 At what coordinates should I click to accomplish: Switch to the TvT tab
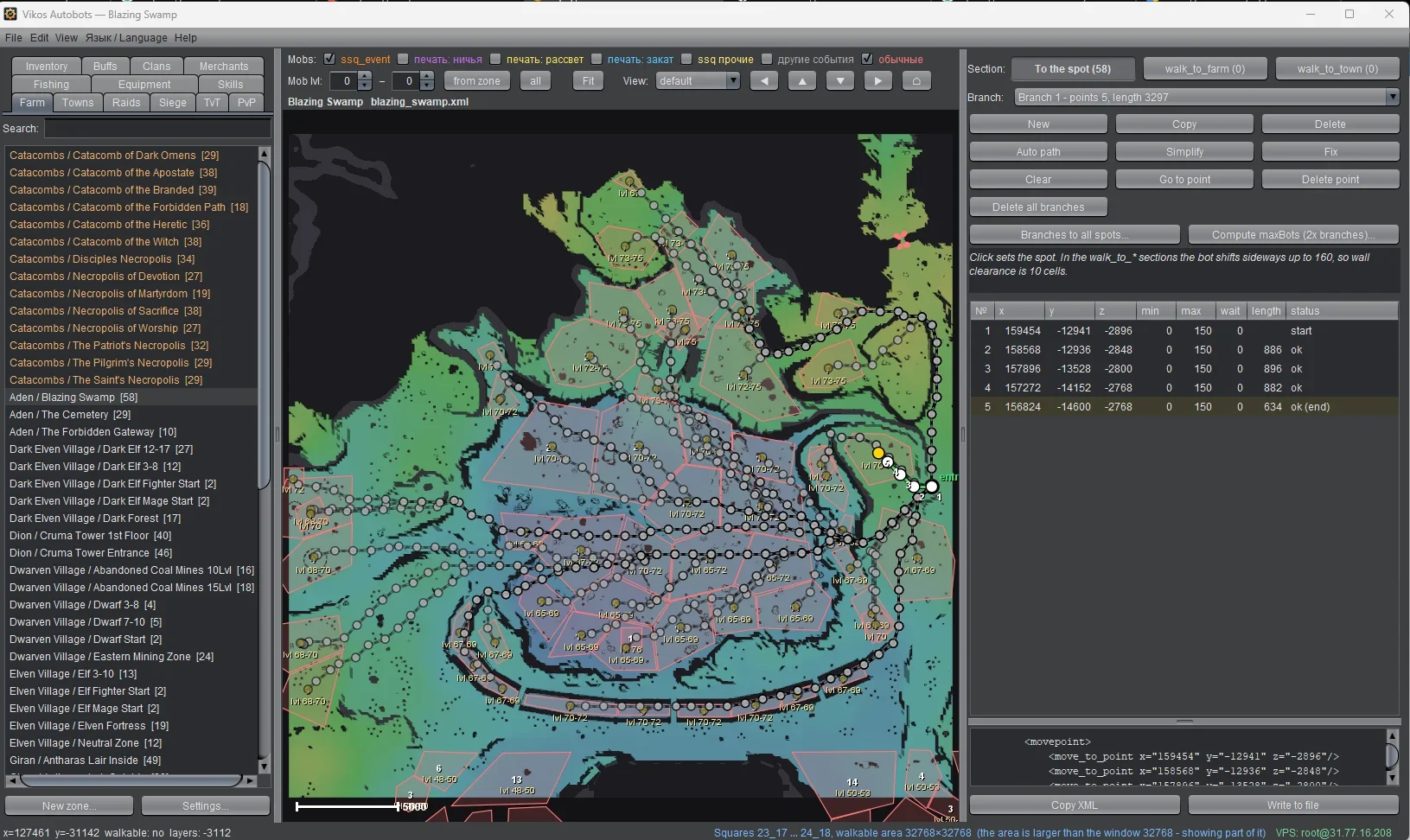[x=212, y=103]
